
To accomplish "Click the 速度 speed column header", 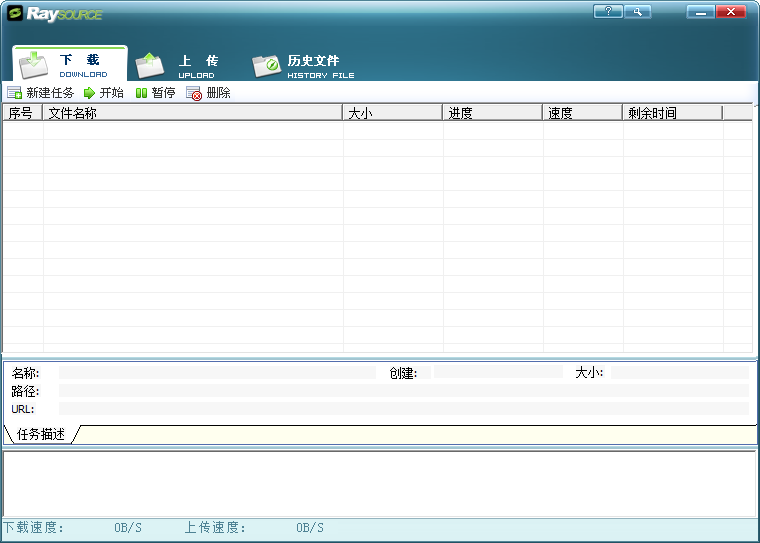I will point(582,113).
